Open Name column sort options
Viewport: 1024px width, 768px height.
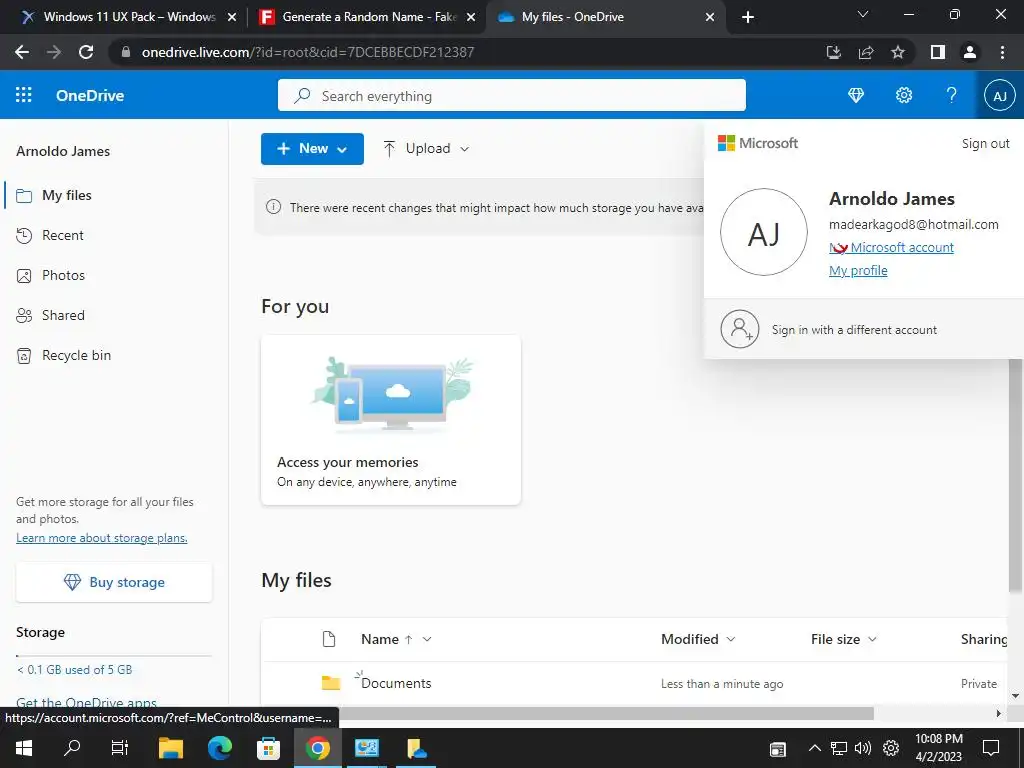coord(427,639)
